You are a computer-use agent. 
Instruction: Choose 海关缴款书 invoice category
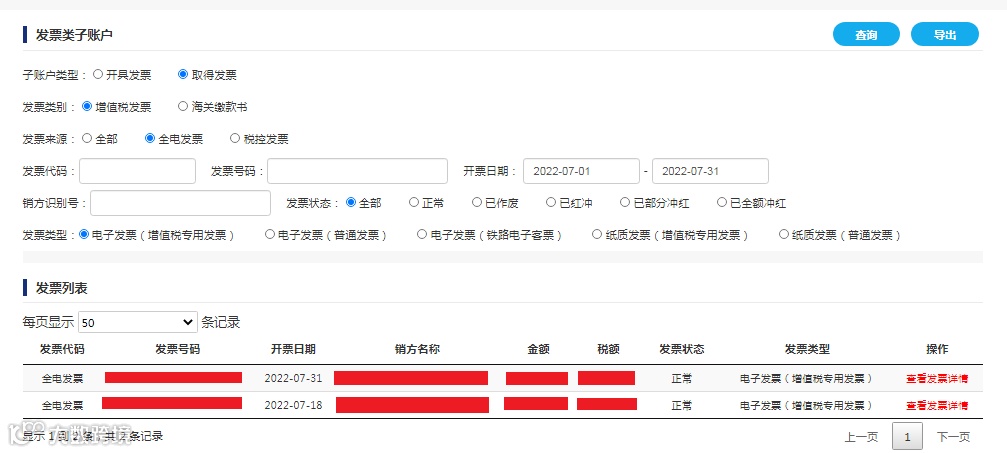tap(182, 106)
